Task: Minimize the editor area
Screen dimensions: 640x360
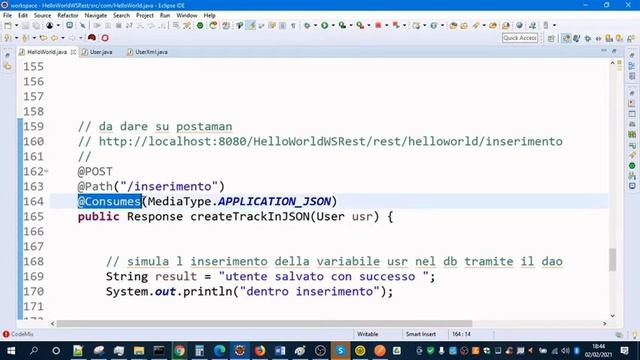Action: tap(604, 51)
